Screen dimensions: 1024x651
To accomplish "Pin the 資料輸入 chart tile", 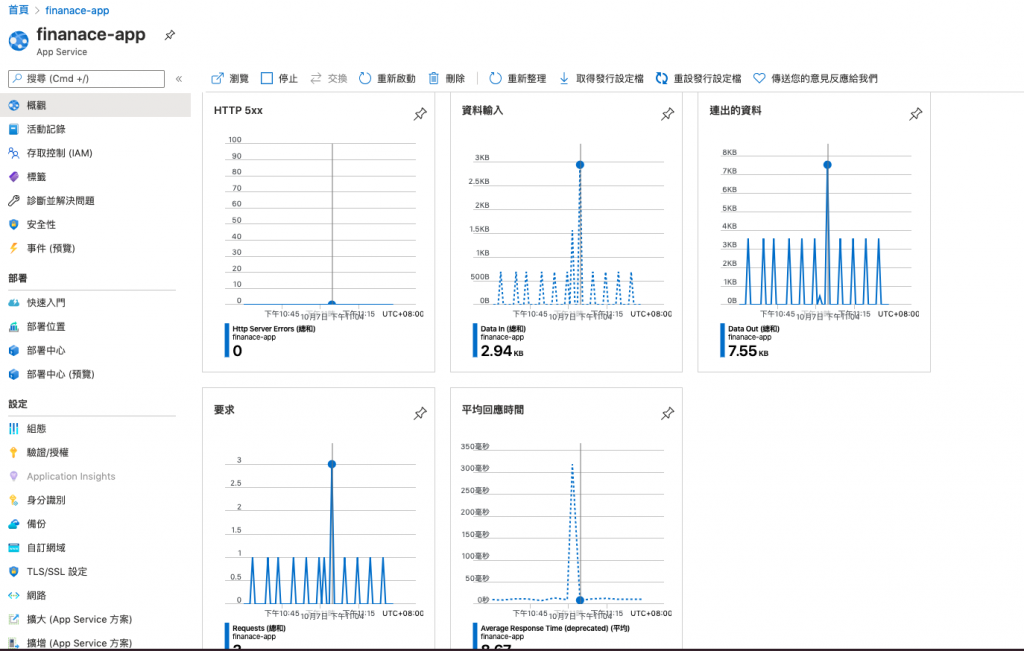I will tap(667, 114).
